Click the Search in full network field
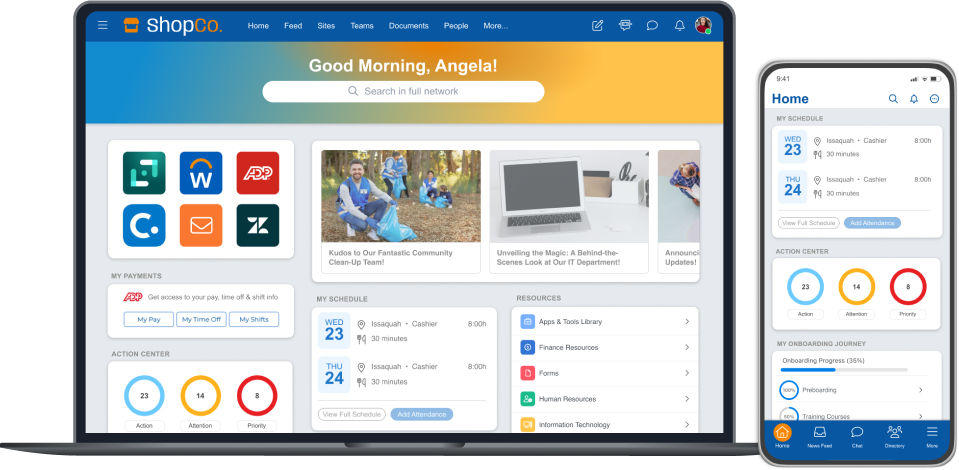The width and height of the screenshot is (959, 470). pos(403,91)
